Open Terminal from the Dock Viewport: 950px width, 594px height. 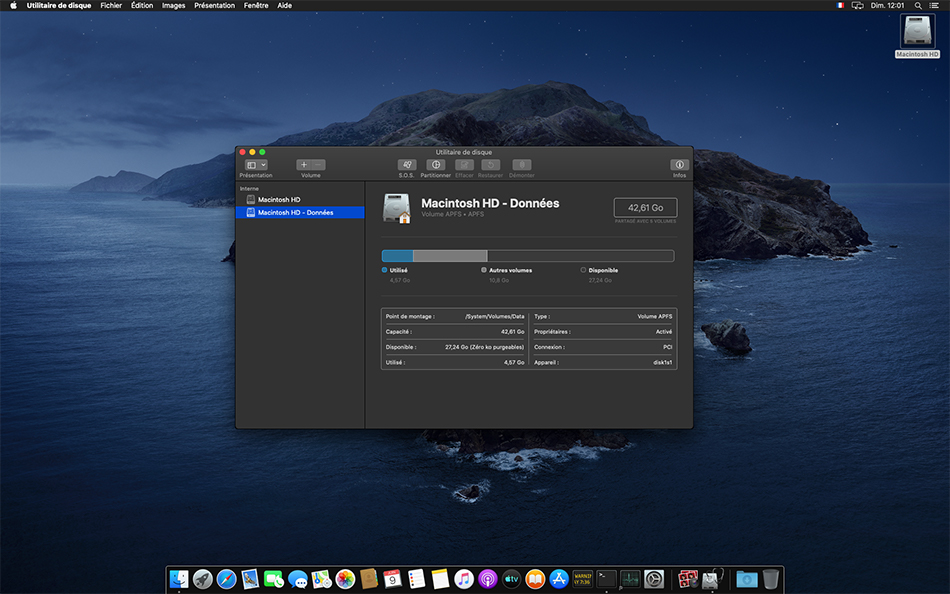[606, 579]
